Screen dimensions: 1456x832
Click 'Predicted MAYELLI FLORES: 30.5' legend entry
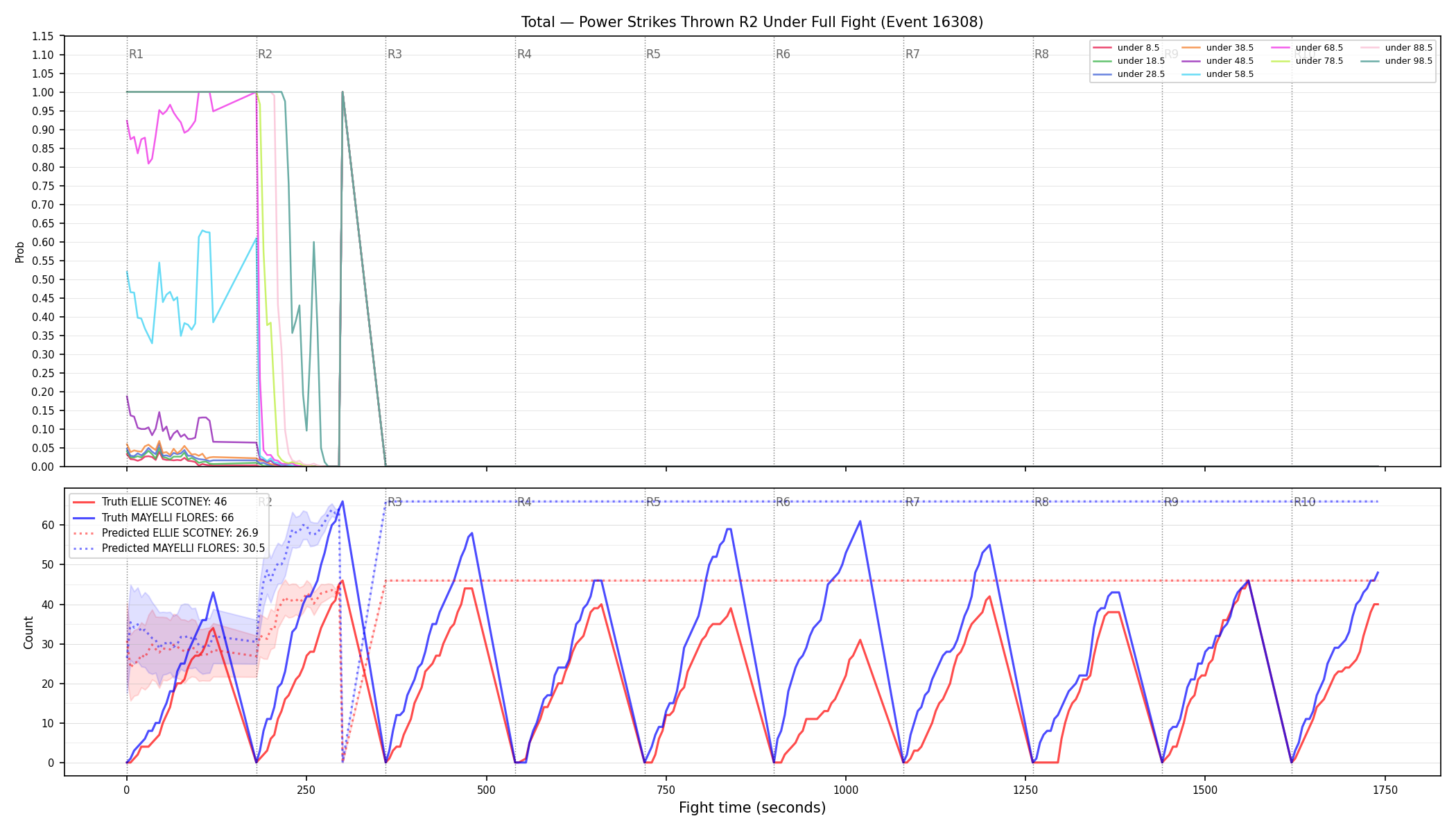[x=169, y=548]
